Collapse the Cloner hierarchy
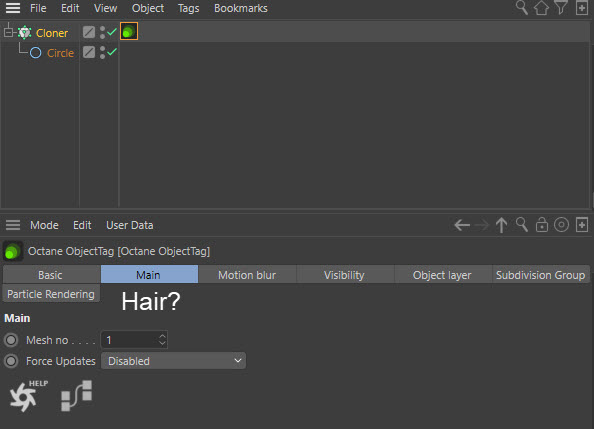 pos(8,33)
